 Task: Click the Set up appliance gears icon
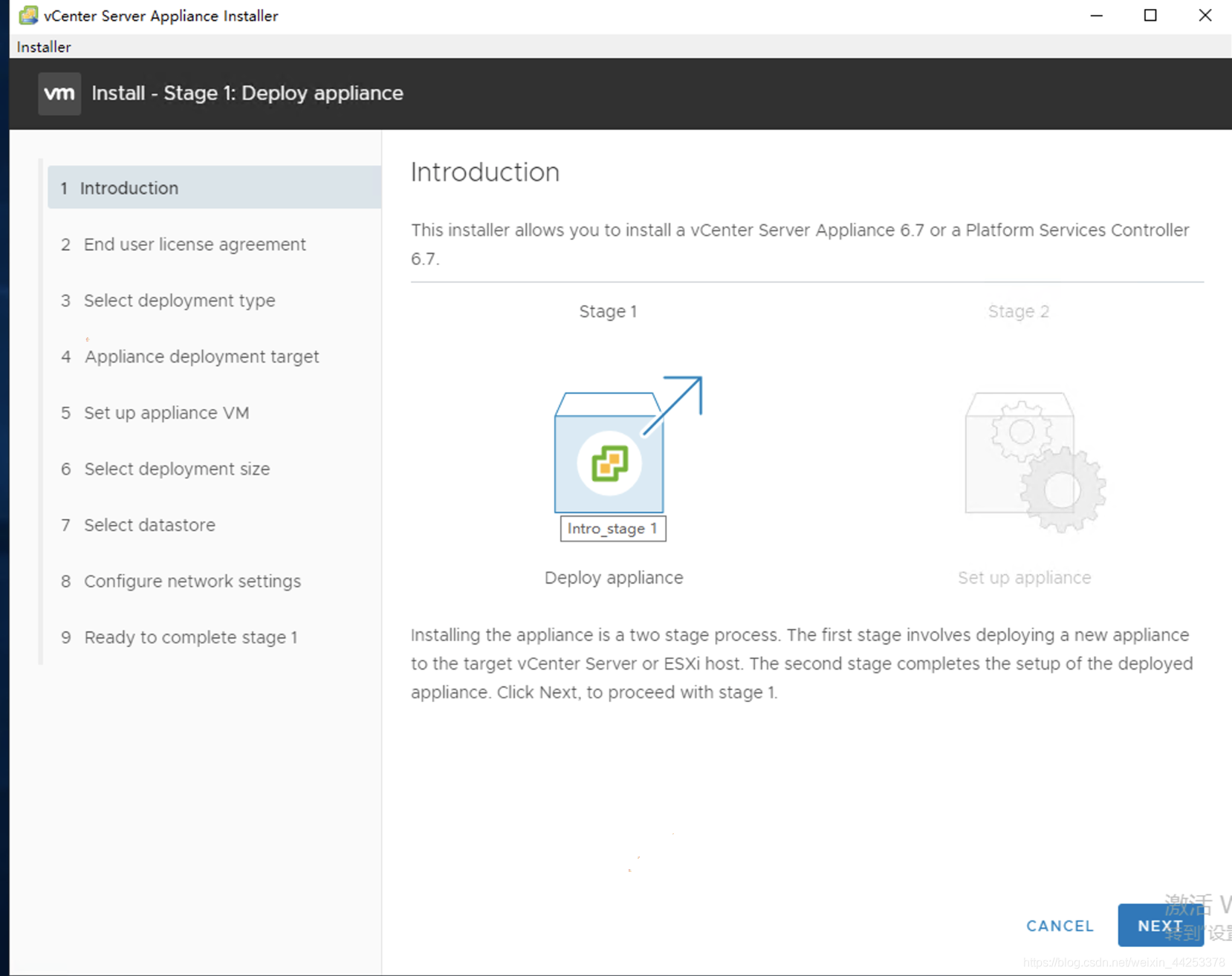click(x=1035, y=462)
